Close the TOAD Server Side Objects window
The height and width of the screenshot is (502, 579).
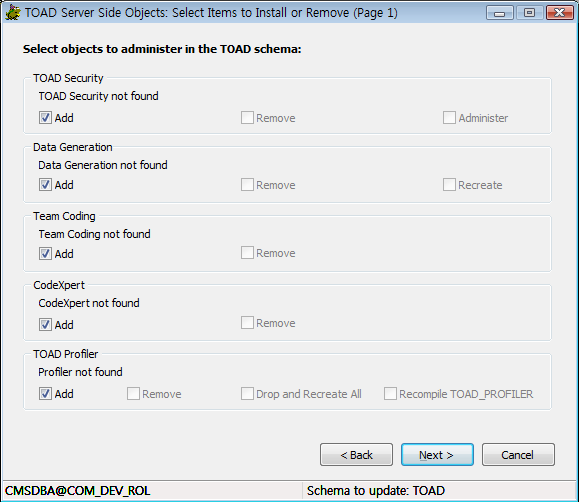pos(559,13)
